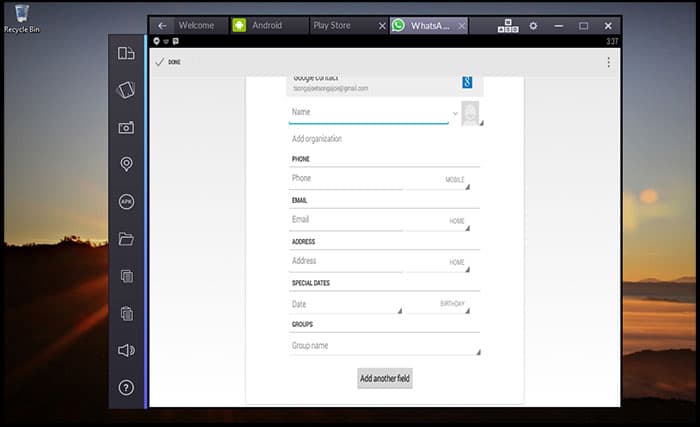Click the PHONE section header
The image size is (700, 427).
tap(300, 159)
